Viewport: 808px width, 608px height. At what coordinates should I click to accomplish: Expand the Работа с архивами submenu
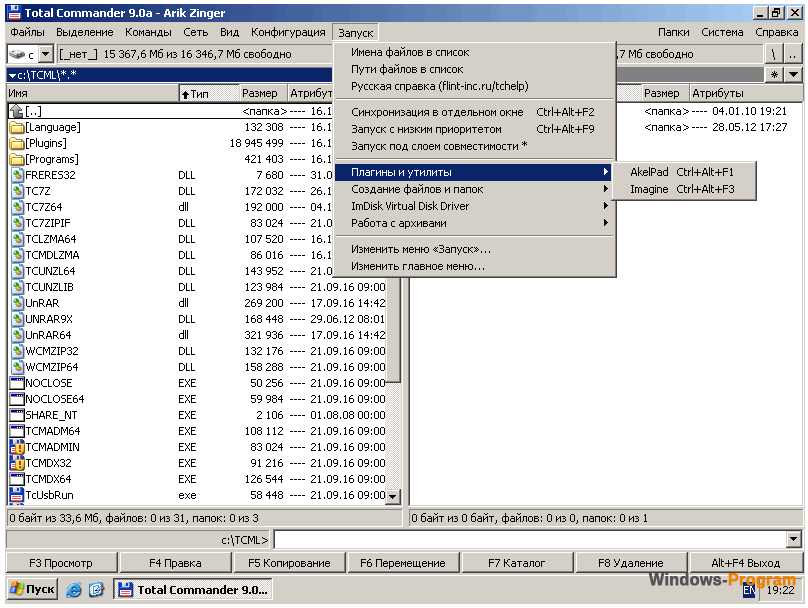(473, 223)
